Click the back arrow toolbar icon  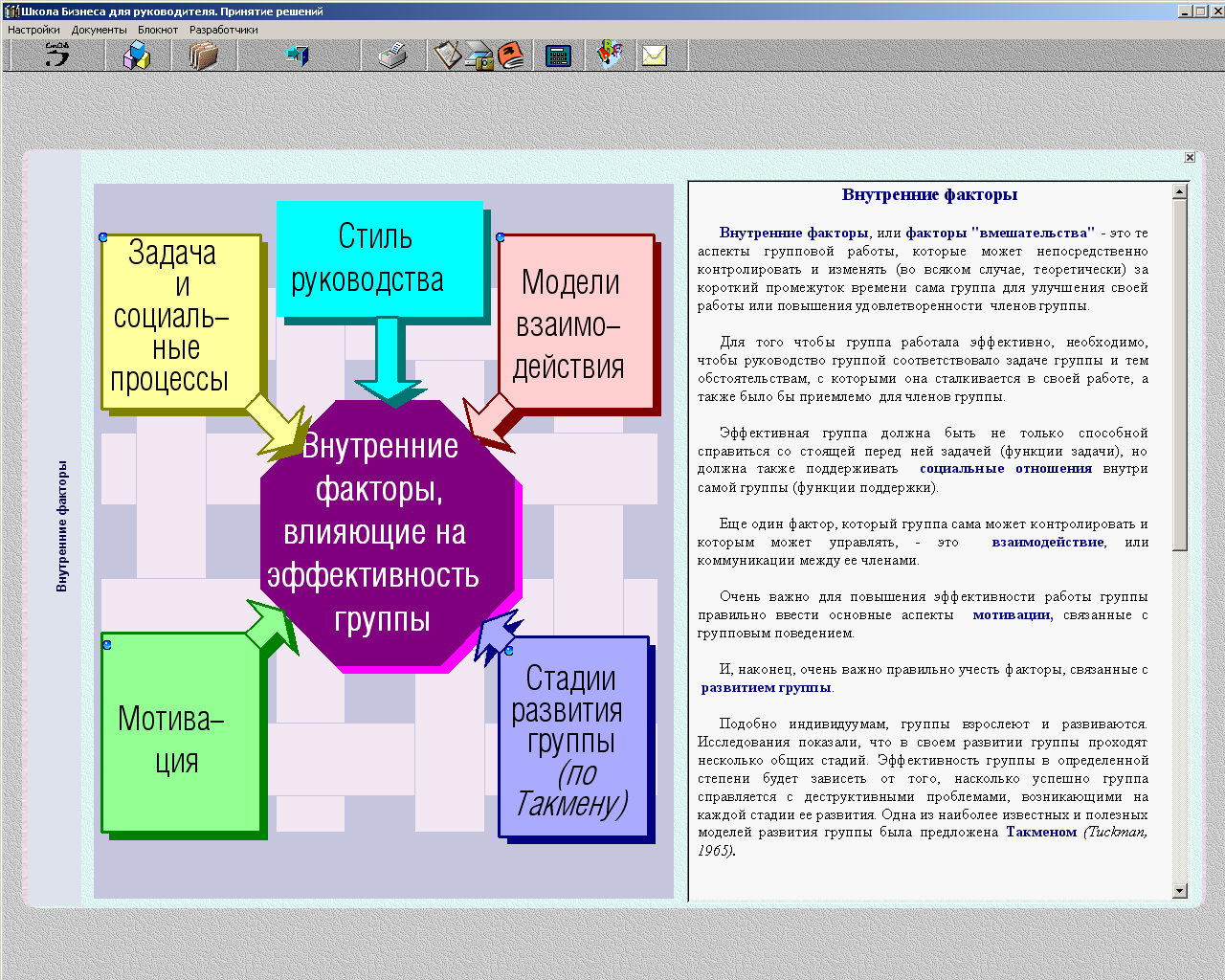click(56, 55)
